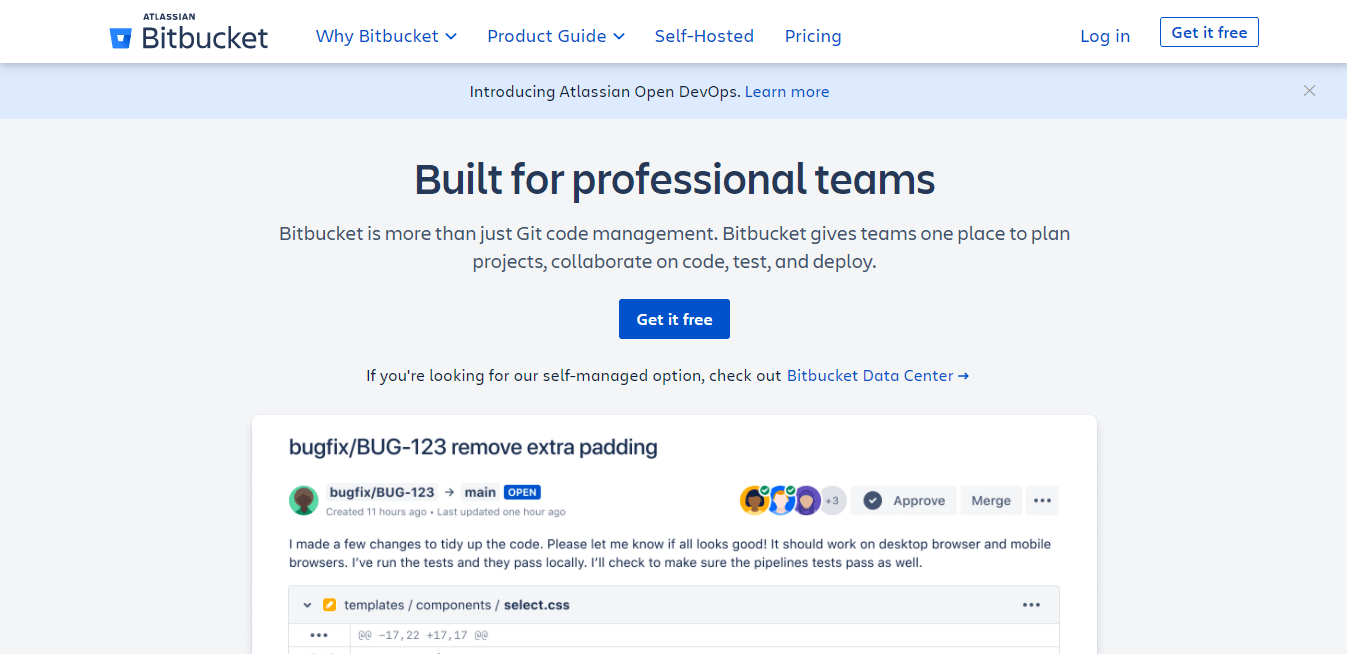Open the select.css file options menu

tap(1031, 605)
